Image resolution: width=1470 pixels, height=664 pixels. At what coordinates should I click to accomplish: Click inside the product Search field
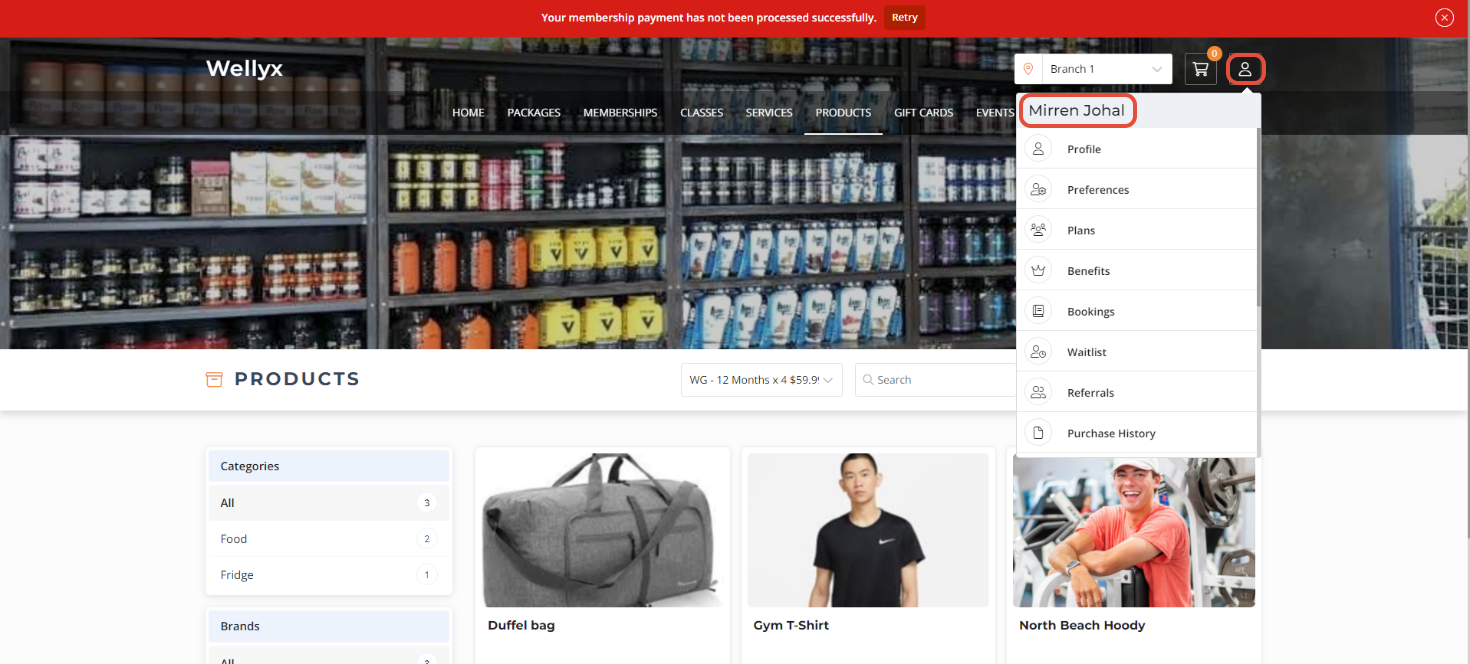coord(936,380)
